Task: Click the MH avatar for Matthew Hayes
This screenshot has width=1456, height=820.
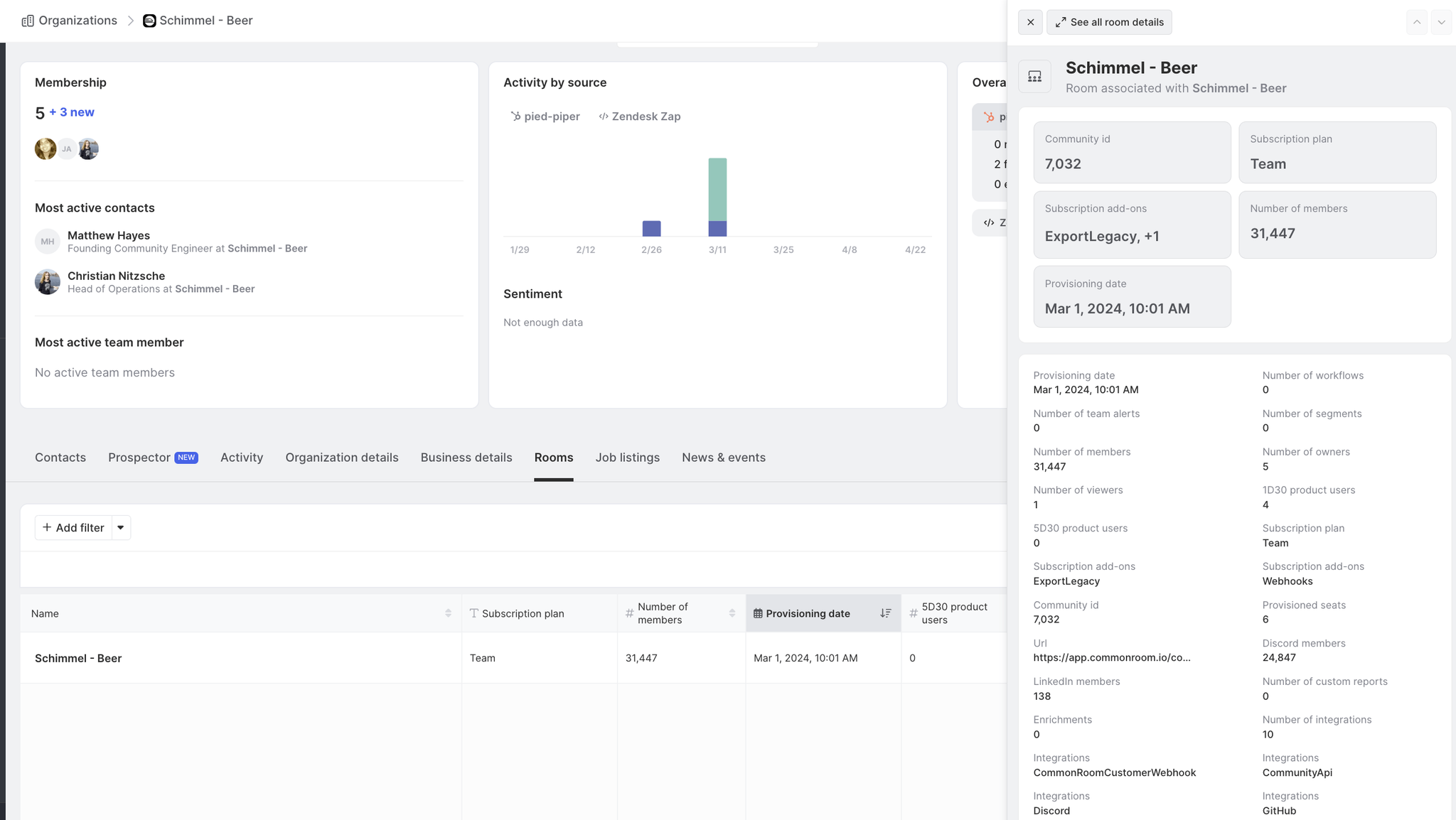Action: pos(48,242)
